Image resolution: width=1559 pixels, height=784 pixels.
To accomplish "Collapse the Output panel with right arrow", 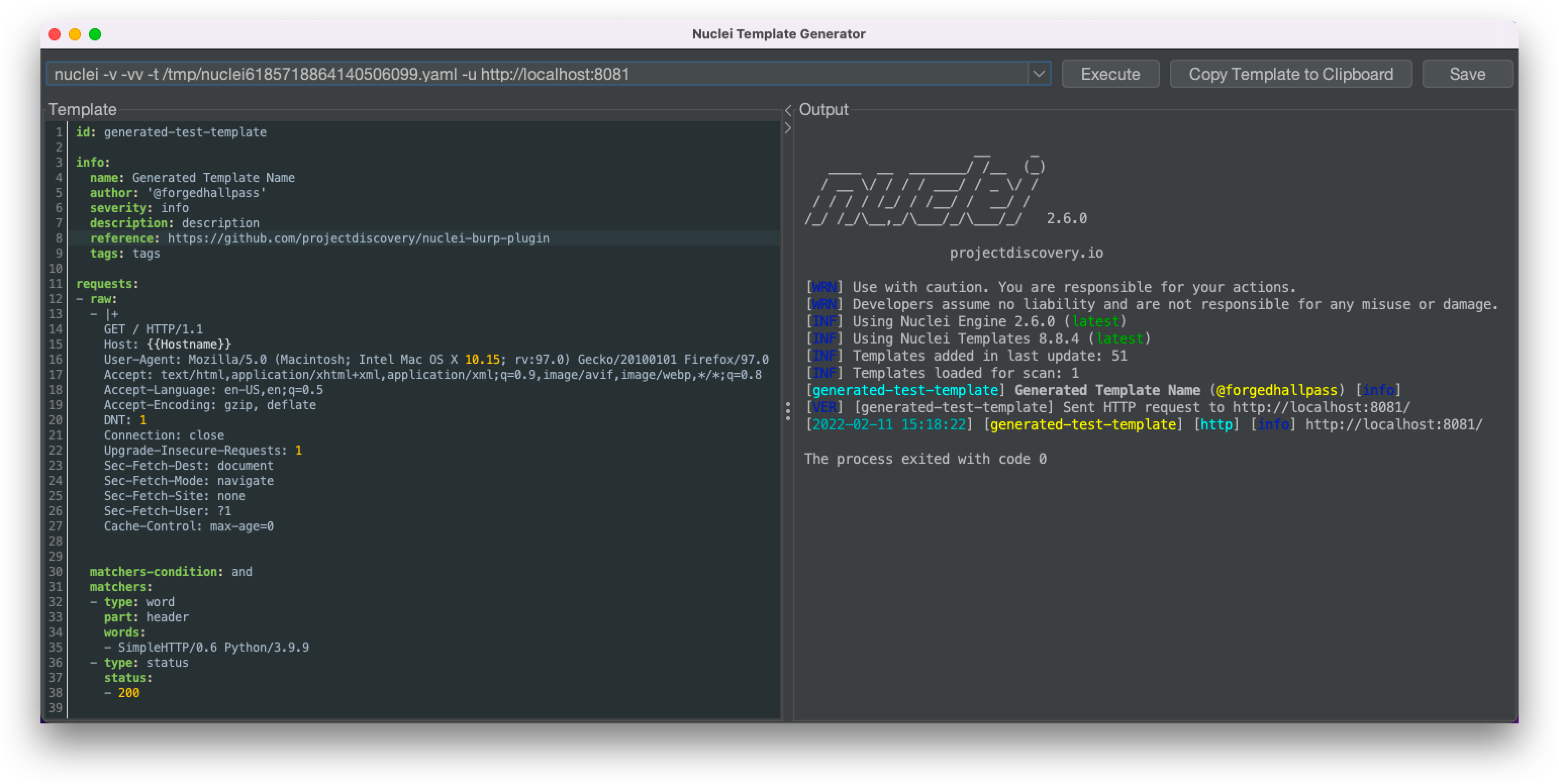I will coord(788,128).
